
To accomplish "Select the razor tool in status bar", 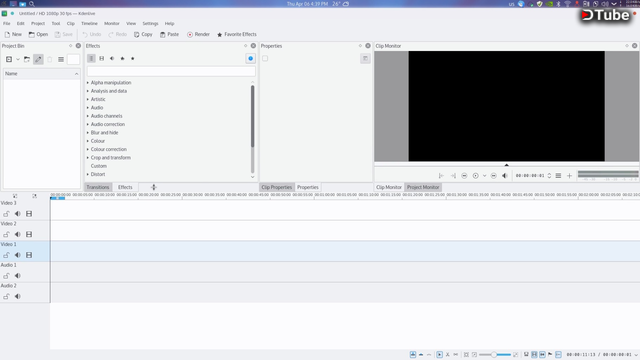I will click(448, 355).
